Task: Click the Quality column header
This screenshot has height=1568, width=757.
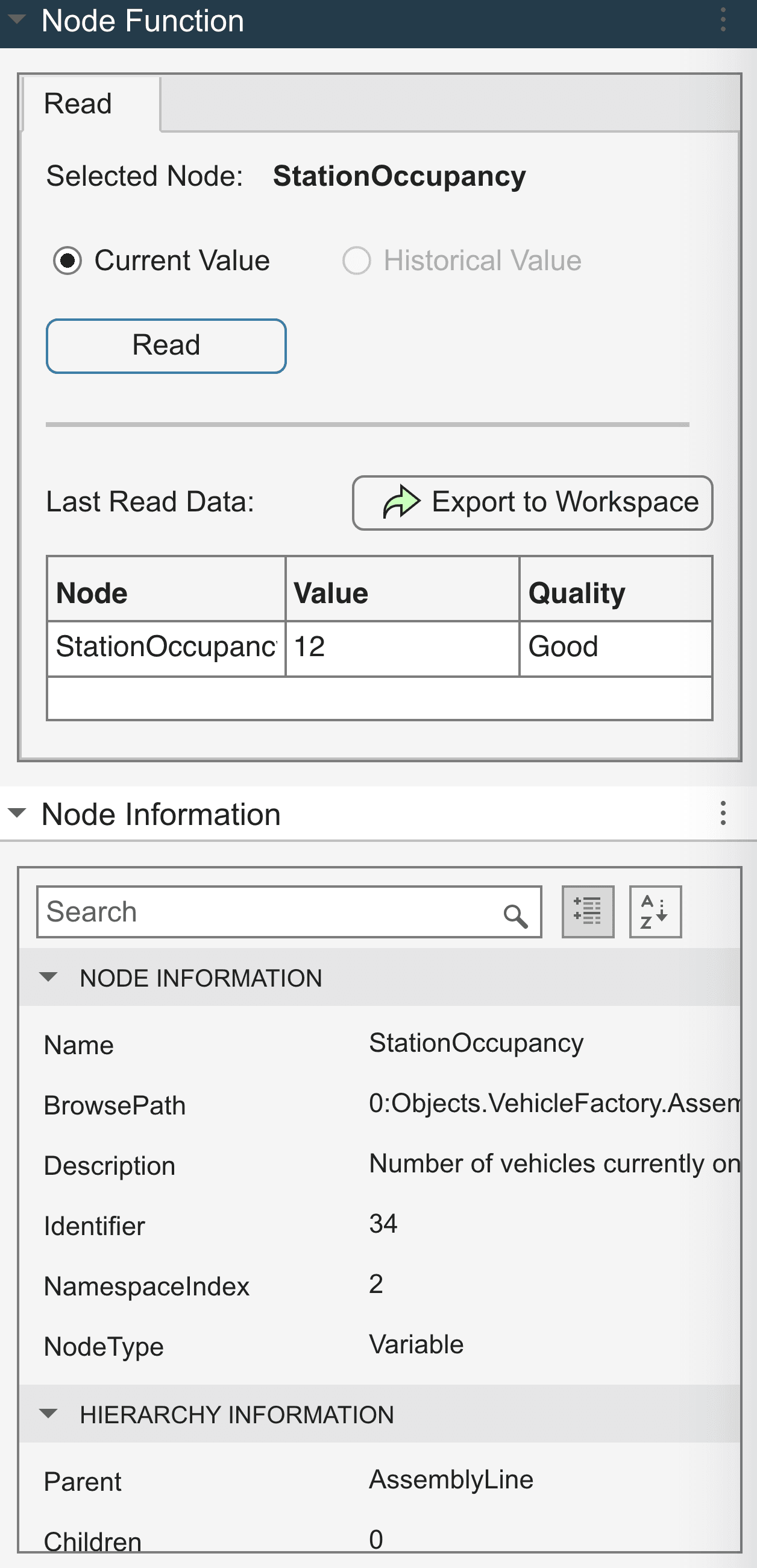Action: click(616, 589)
